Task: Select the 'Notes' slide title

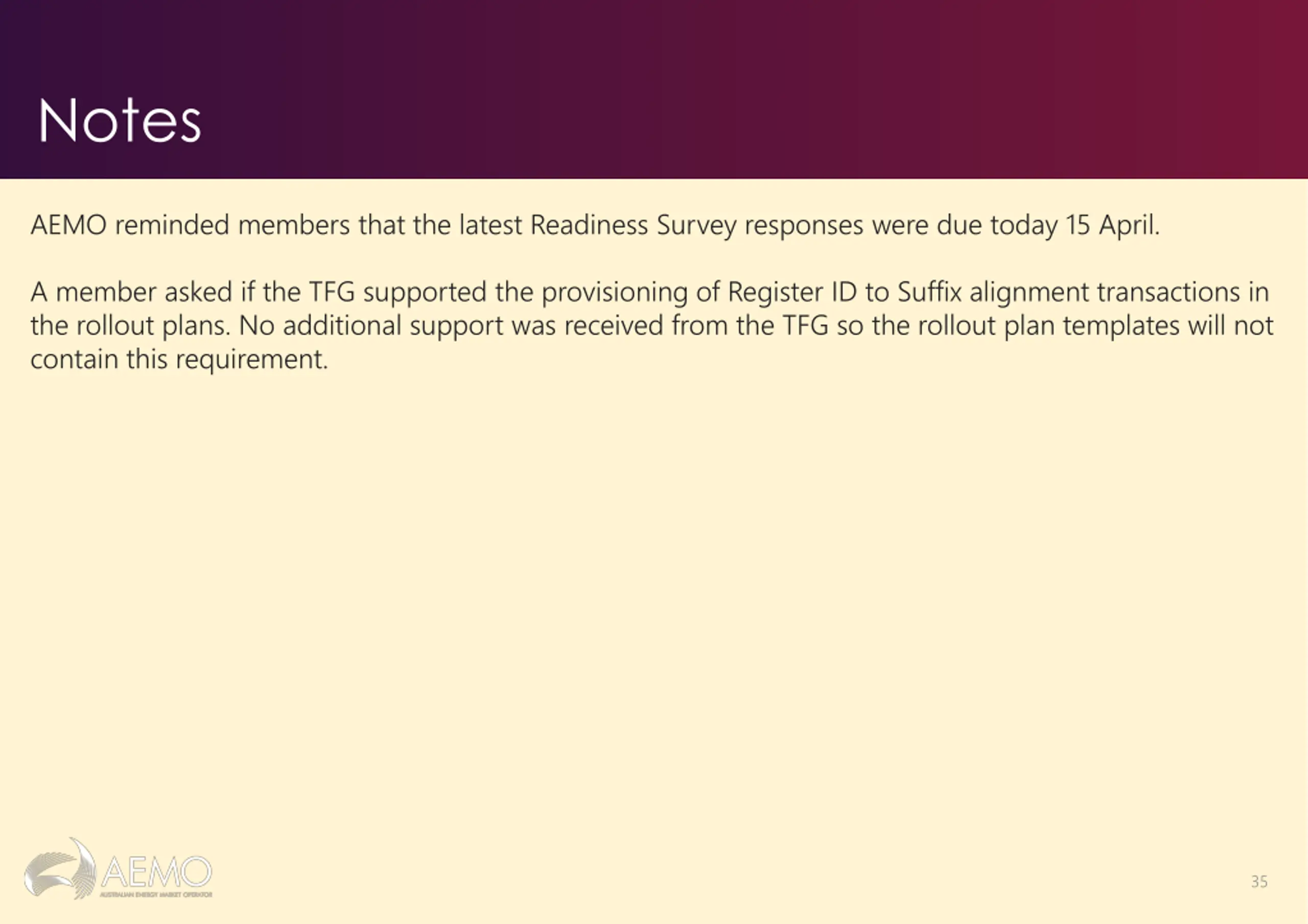Action: coord(120,120)
